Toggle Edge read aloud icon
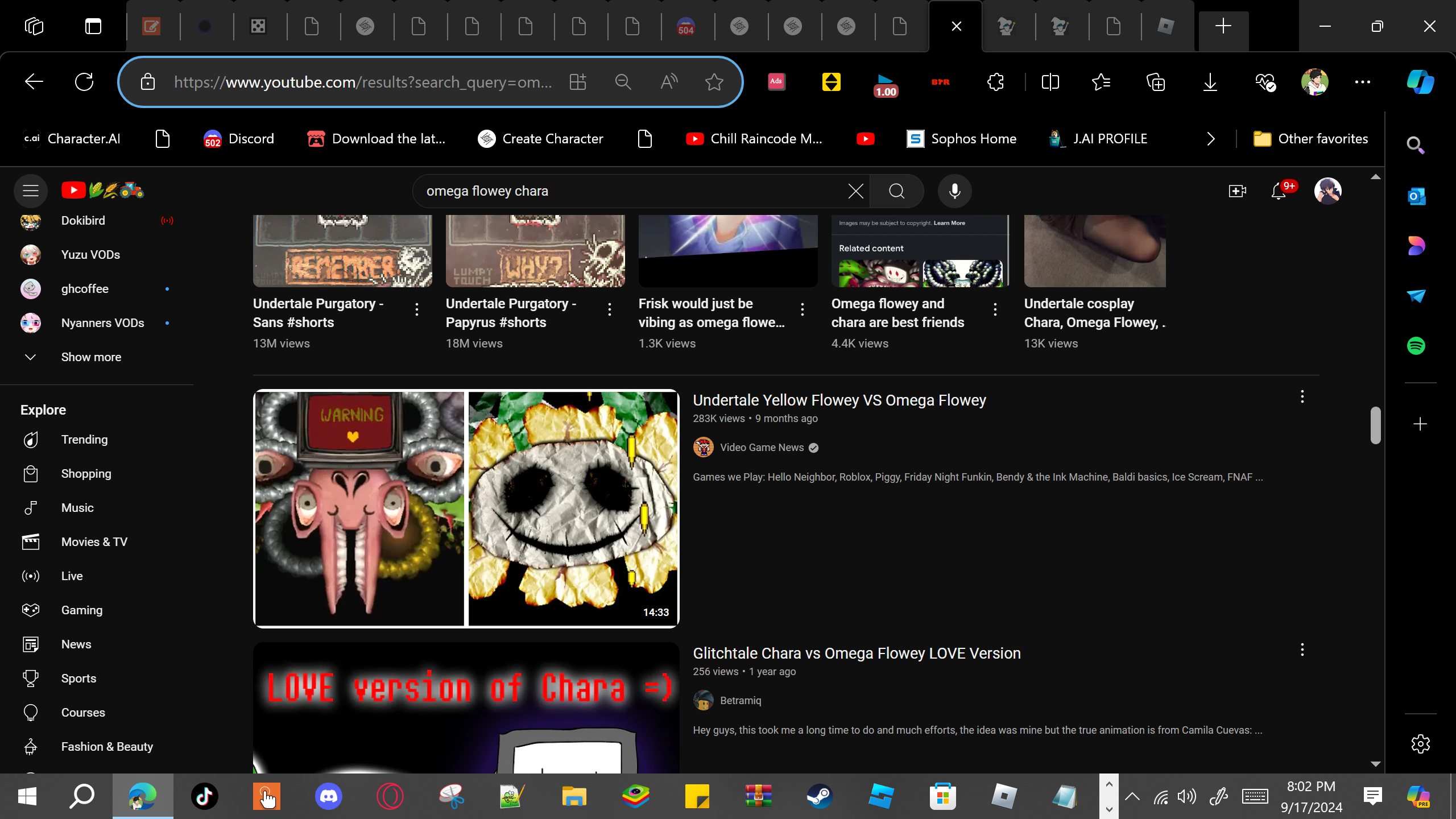 click(669, 82)
